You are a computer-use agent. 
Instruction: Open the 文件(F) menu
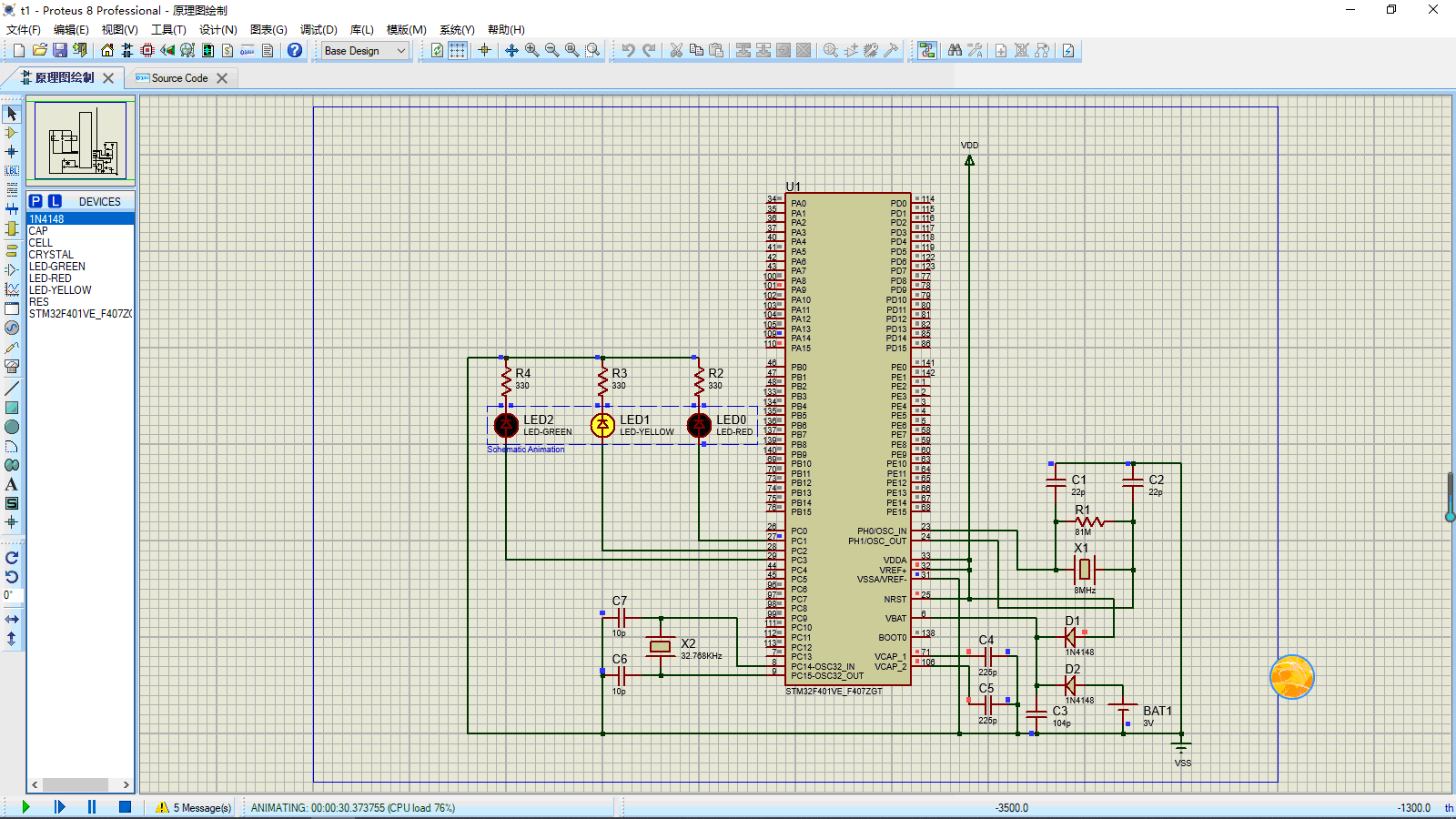[24, 30]
